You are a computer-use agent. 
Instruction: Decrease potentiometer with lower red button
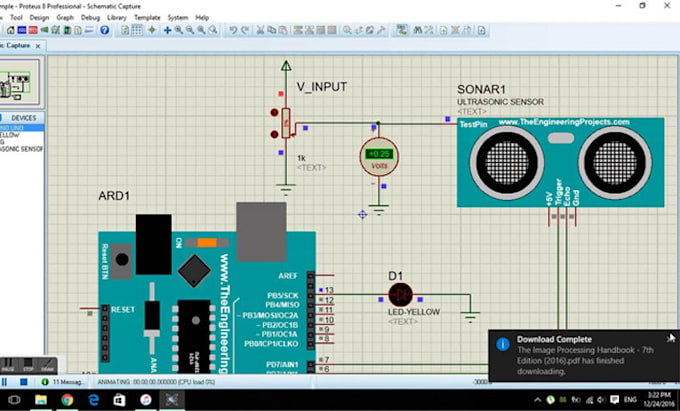point(274,134)
